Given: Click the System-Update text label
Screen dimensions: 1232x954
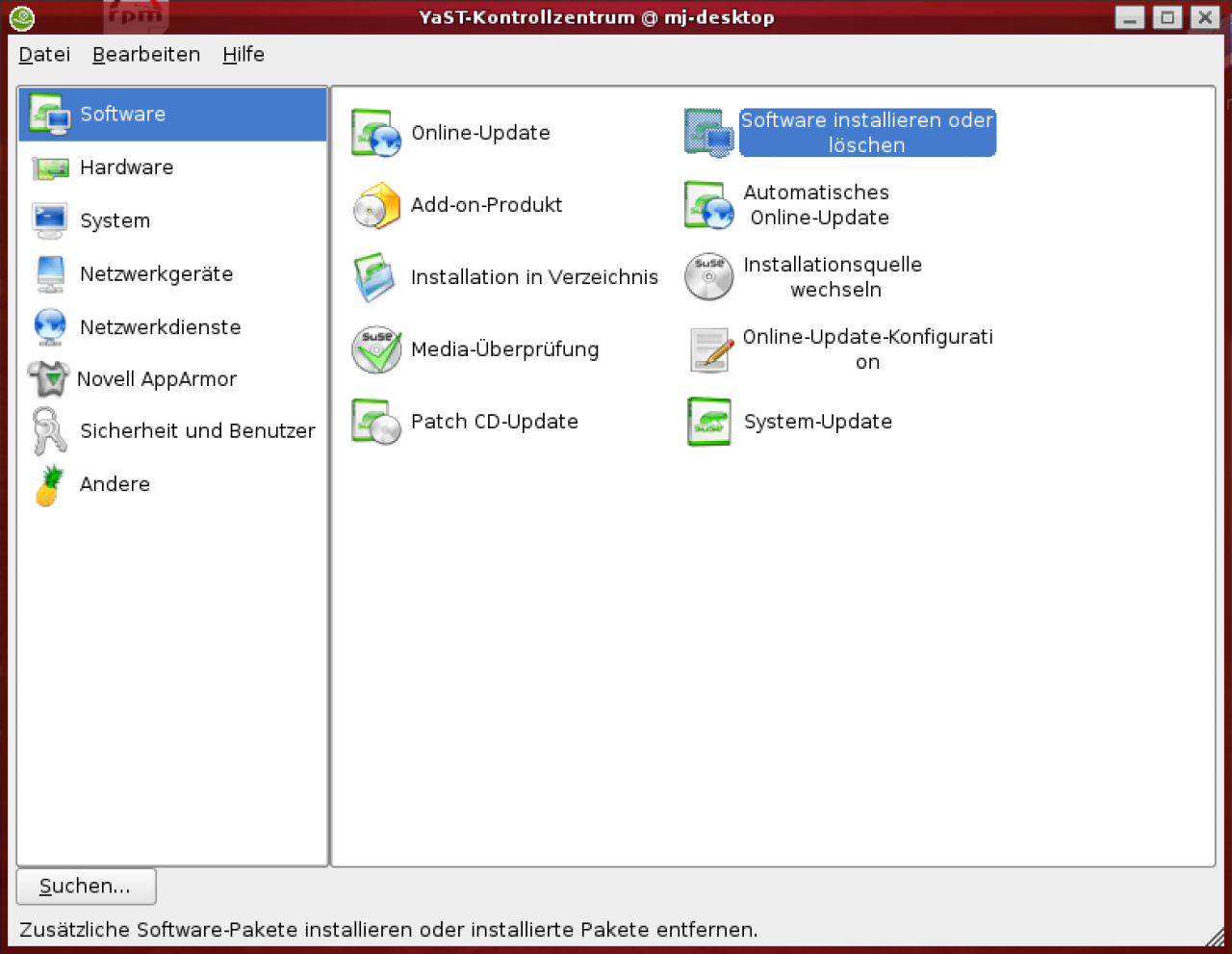Looking at the screenshot, I should (818, 422).
